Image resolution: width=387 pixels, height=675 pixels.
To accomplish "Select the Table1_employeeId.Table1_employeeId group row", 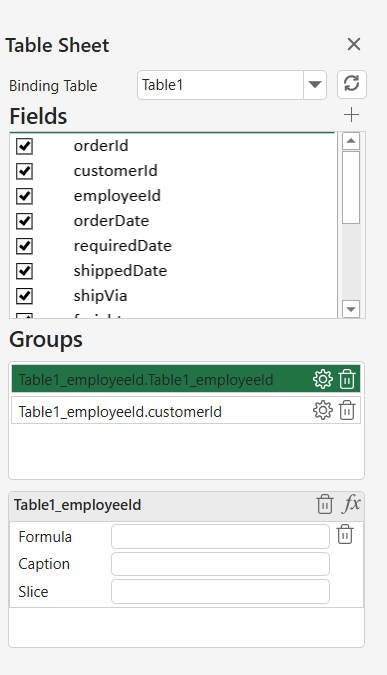I will point(186,379).
